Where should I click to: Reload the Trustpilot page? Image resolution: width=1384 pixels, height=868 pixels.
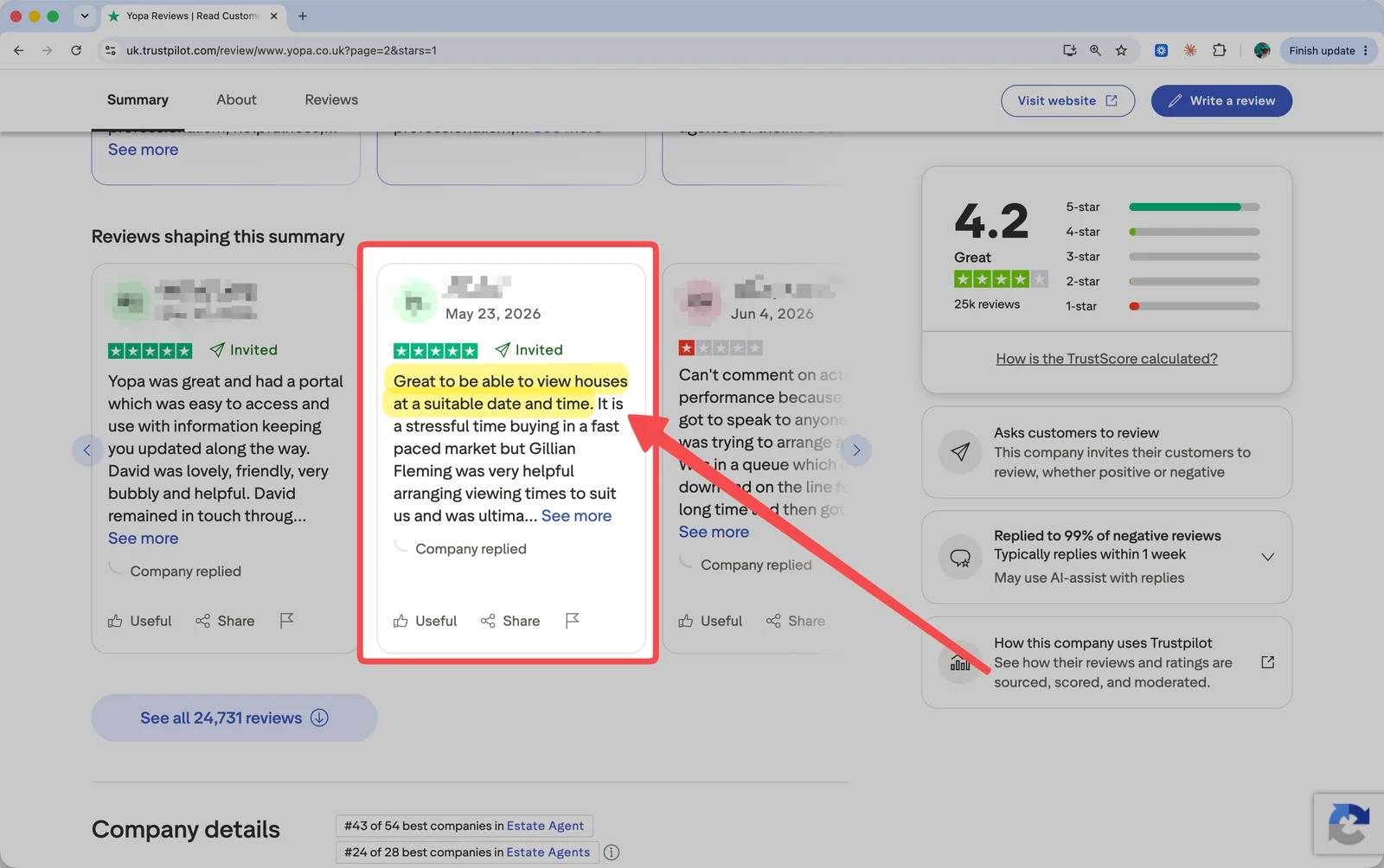tap(76, 50)
